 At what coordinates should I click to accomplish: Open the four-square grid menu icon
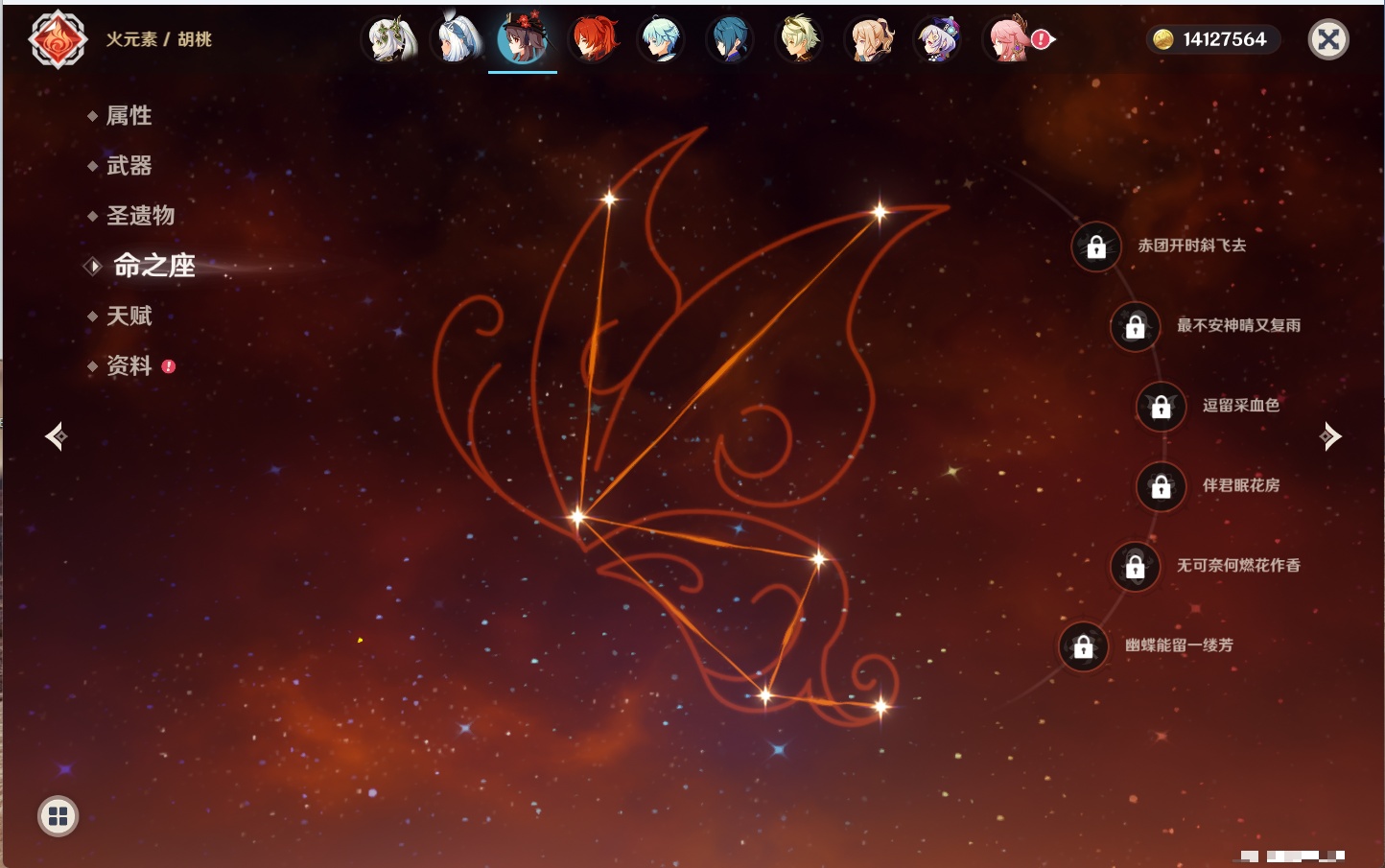click(x=58, y=816)
